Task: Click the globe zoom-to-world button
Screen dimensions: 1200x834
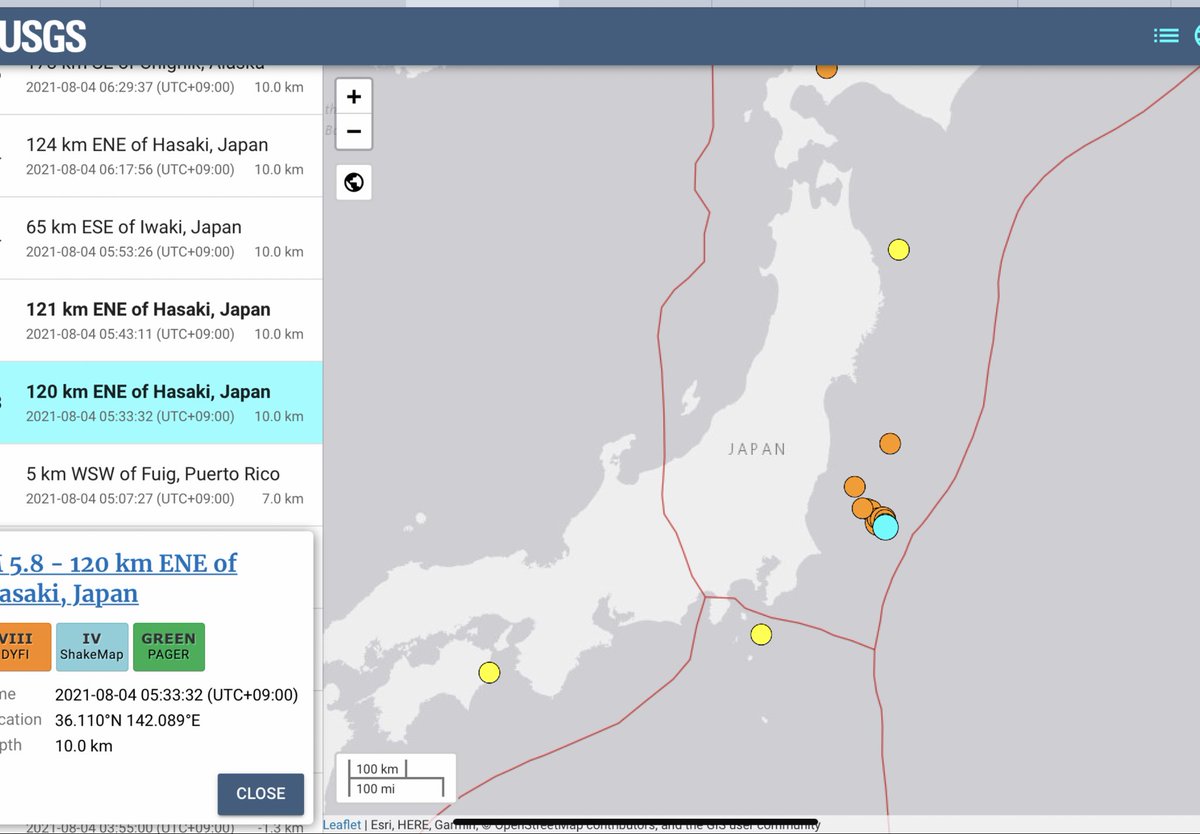Action: click(354, 183)
